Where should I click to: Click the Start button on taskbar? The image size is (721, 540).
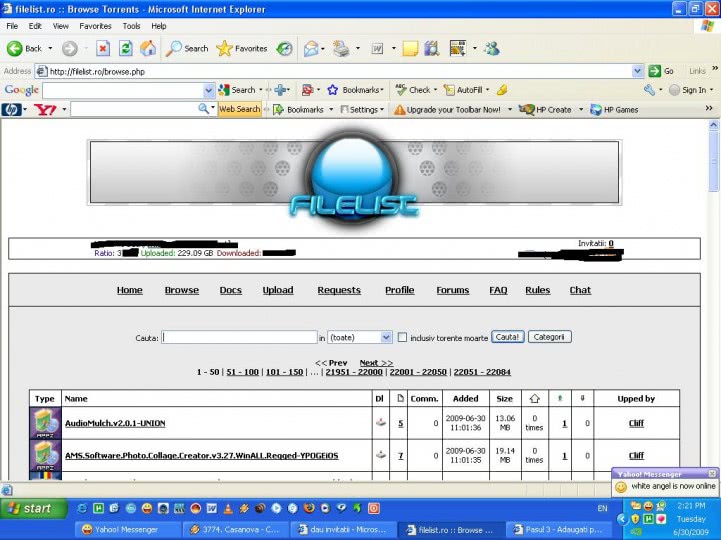pos(33,508)
